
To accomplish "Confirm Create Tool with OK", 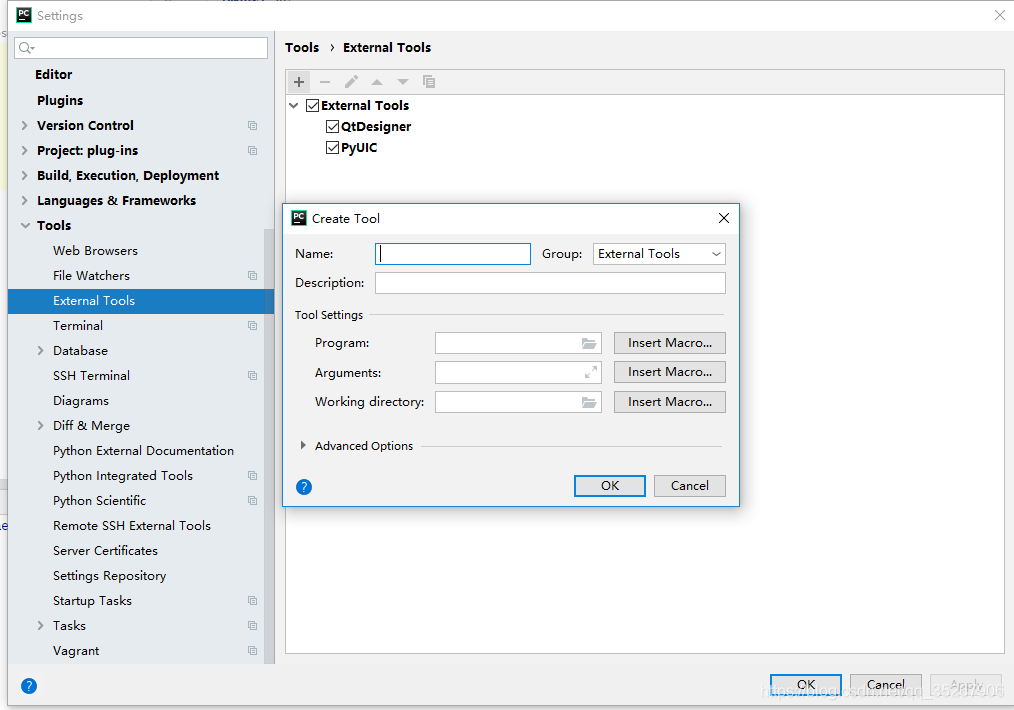I will (x=609, y=486).
